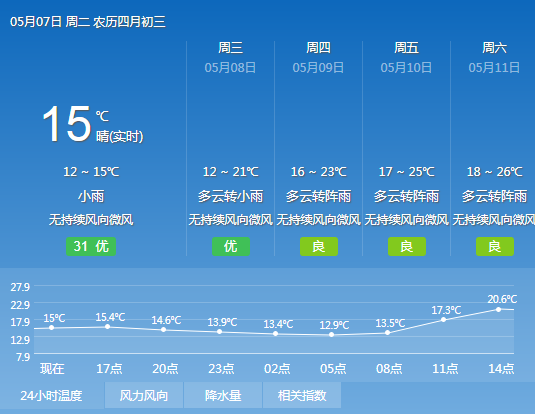535x414 pixels.
Task: Click the 多云转阵雨 text under 周四
Action: click(319, 196)
